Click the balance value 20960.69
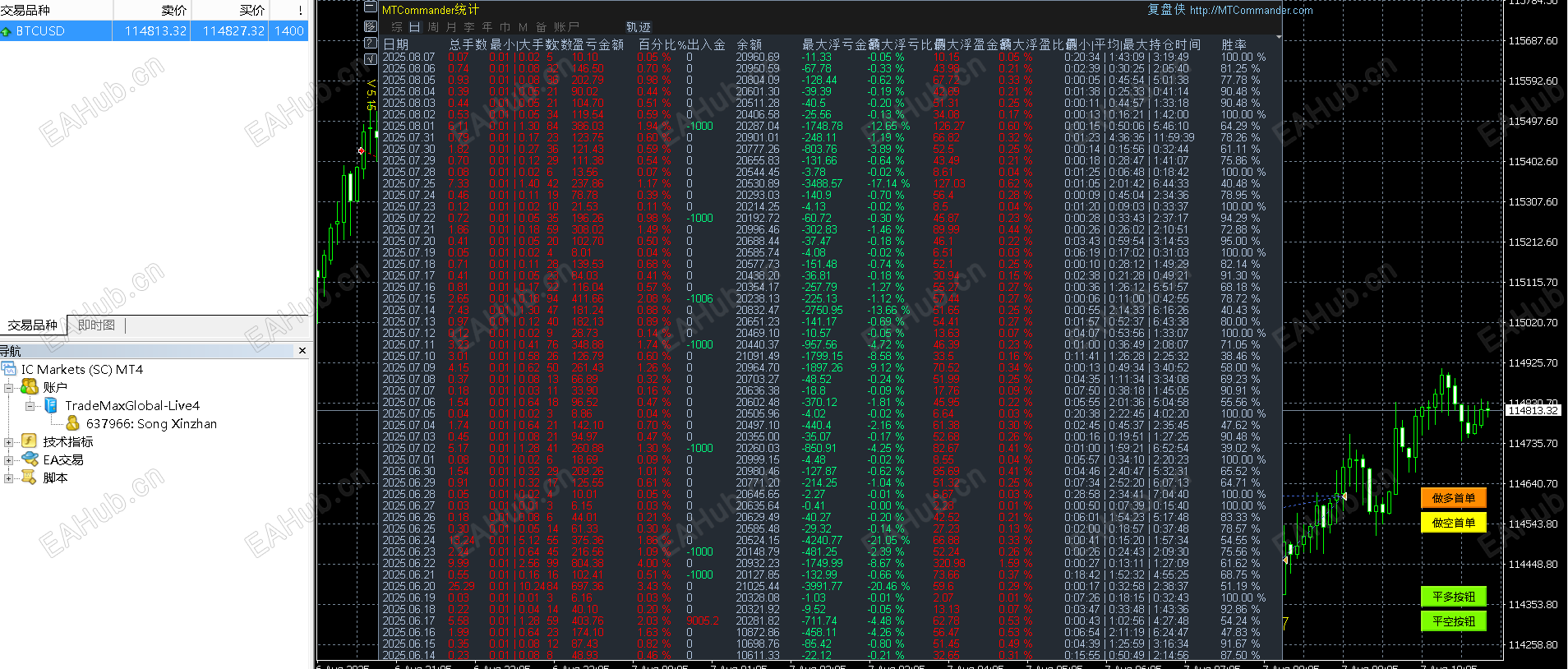Viewport: 1568px width, 669px height. coord(758,57)
